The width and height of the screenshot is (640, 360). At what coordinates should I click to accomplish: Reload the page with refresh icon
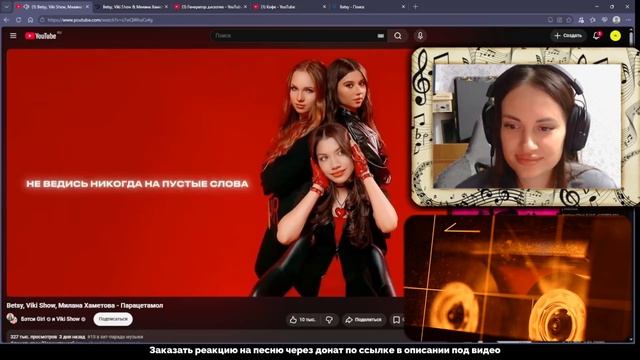coord(18,20)
